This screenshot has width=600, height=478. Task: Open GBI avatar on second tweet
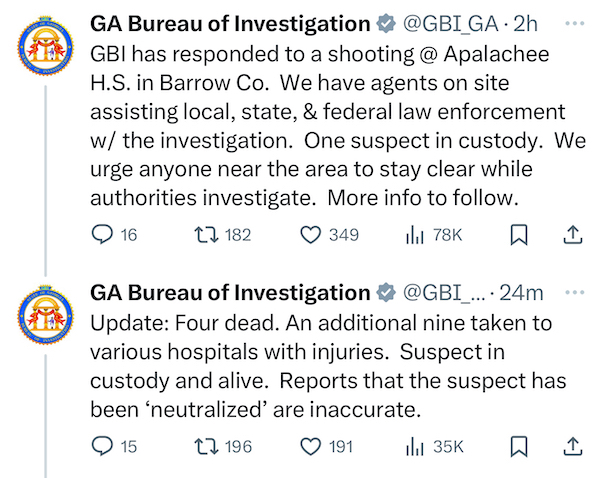[46, 315]
